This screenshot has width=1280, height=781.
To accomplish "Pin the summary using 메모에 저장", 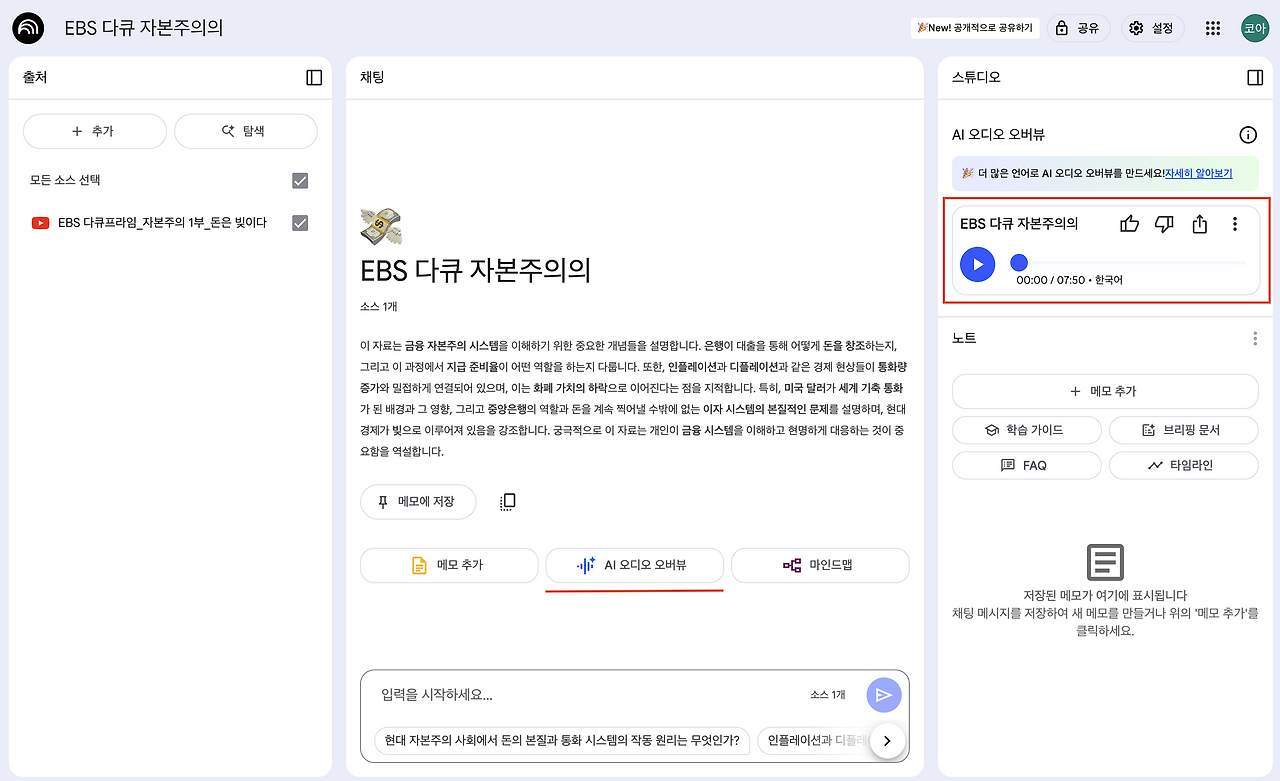I will [x=417, y=502].
